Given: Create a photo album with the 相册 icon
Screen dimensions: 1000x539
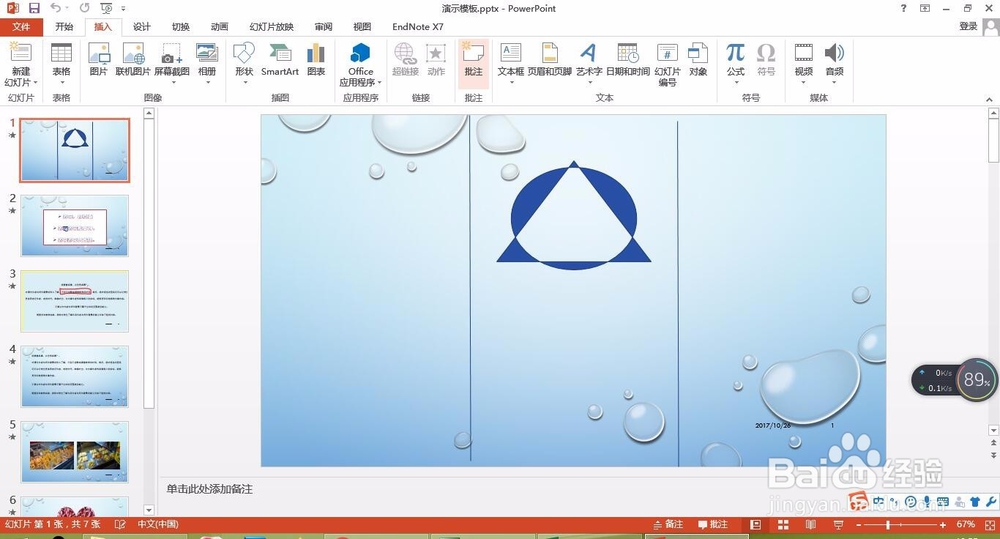Looking at the screenshot, I should (x=207, y=53).
